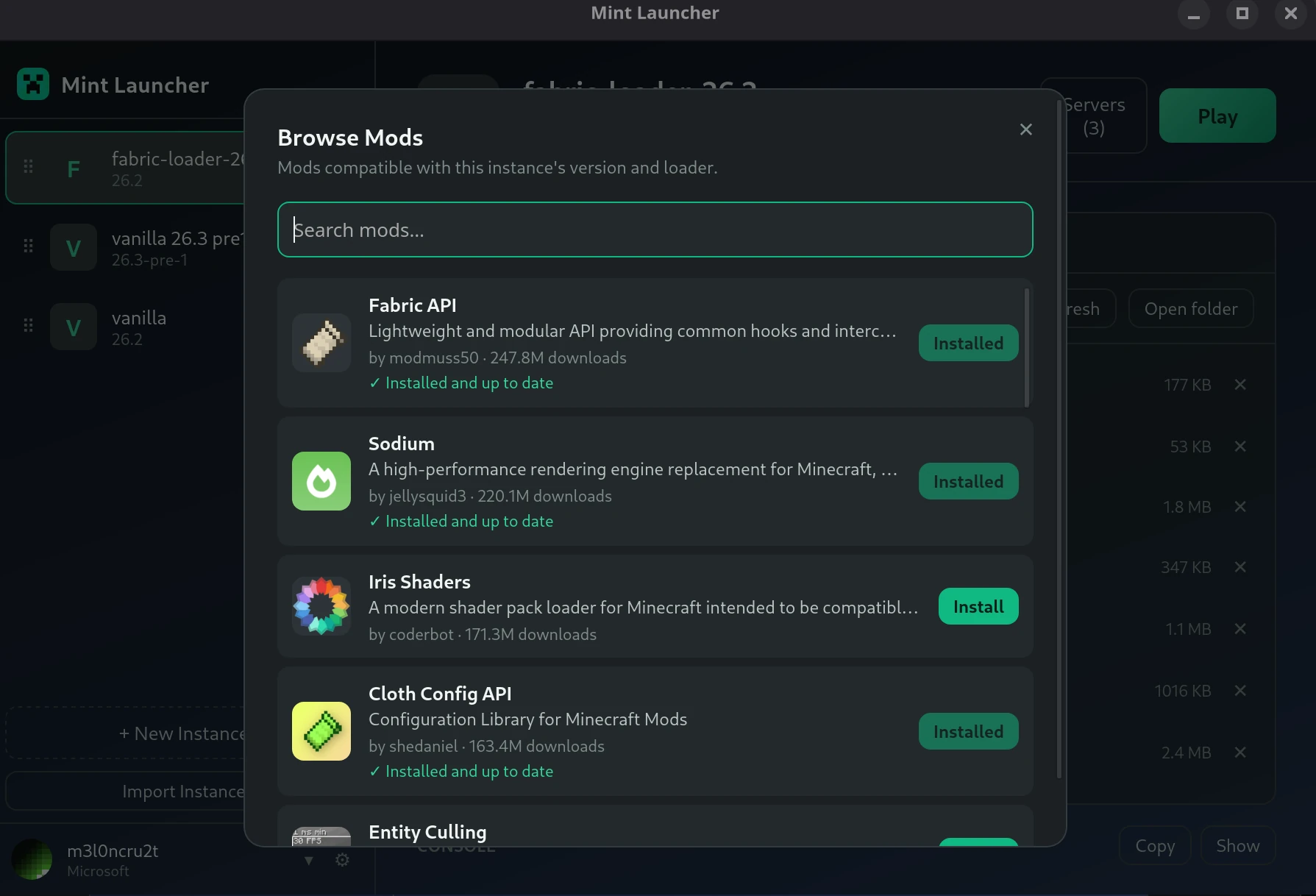Remove the 53 KB mod entry
Viewport: 1316px width, 896px height.
(1240, 447)
